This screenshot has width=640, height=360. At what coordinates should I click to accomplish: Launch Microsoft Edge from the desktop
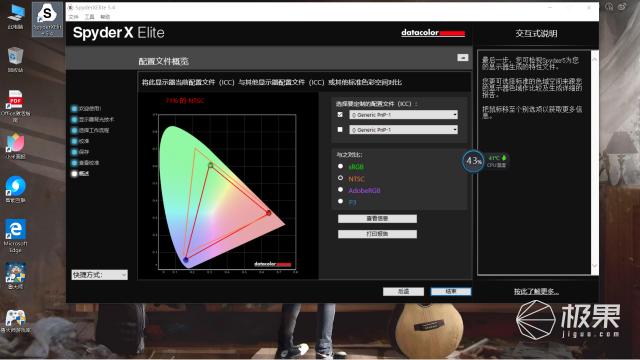(x=16, y=236)
